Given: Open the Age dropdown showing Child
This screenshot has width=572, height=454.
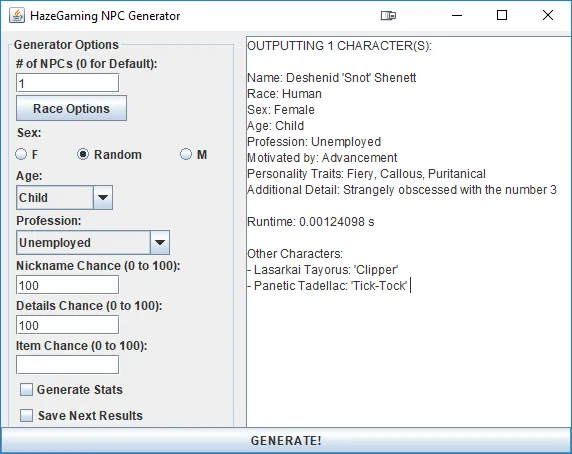Looking at the screenshot, I should 65,198.
